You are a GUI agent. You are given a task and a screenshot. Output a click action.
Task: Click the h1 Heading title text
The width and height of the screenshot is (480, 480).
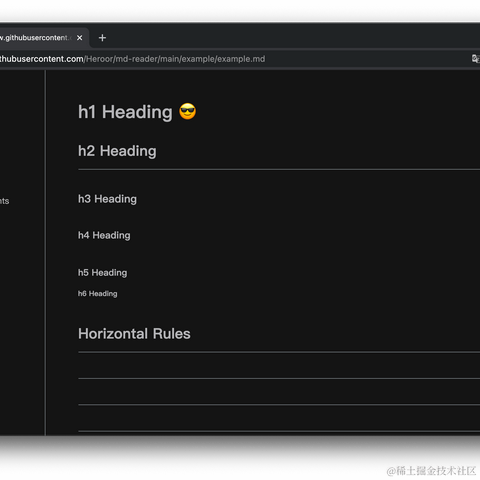pyautogui.click(x=125, y=112)
